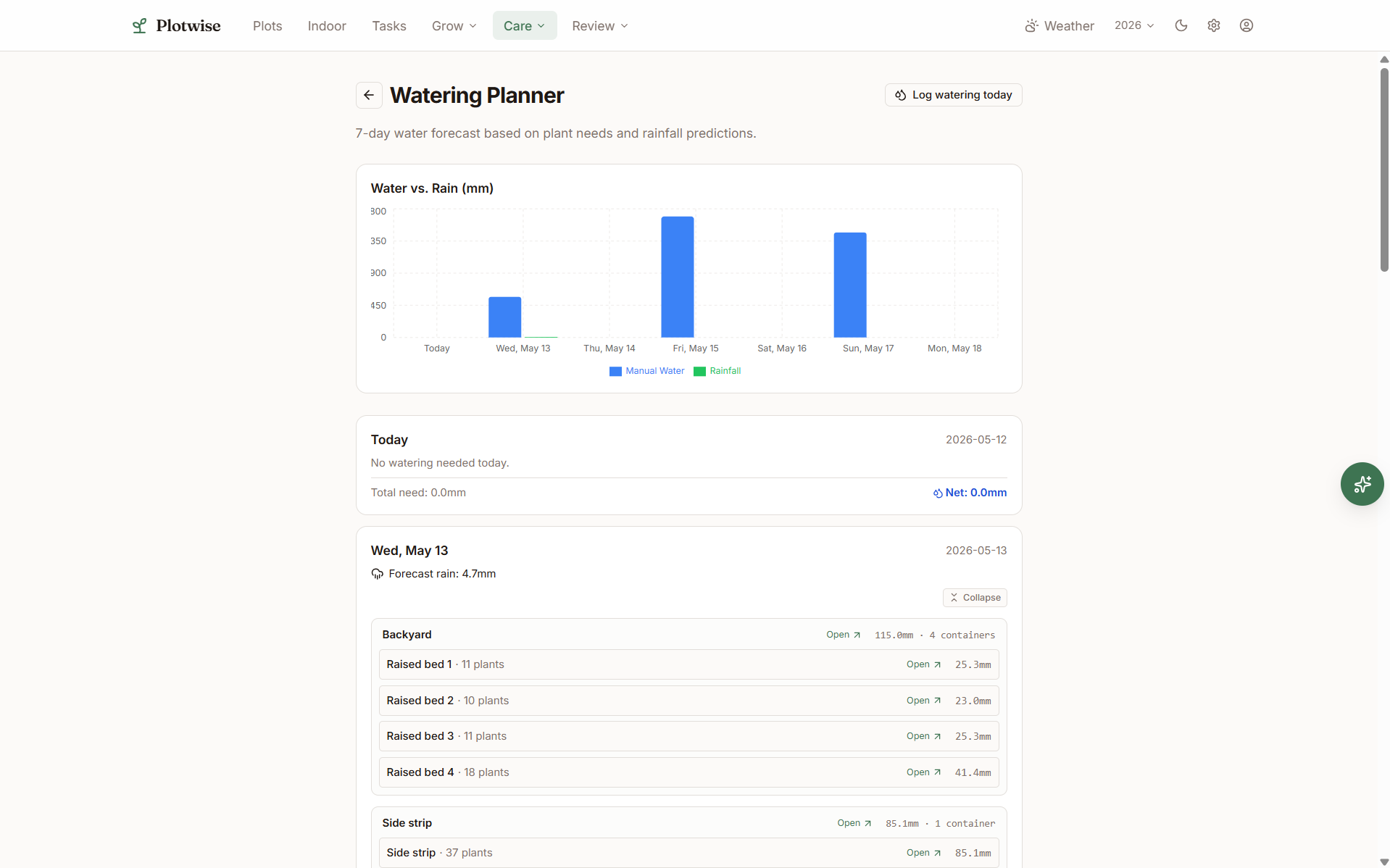1390x868 pixels.
Task: Click the rain cloud icon by Forecast rain
Action: pyautogui.click(x=377, y=574)
